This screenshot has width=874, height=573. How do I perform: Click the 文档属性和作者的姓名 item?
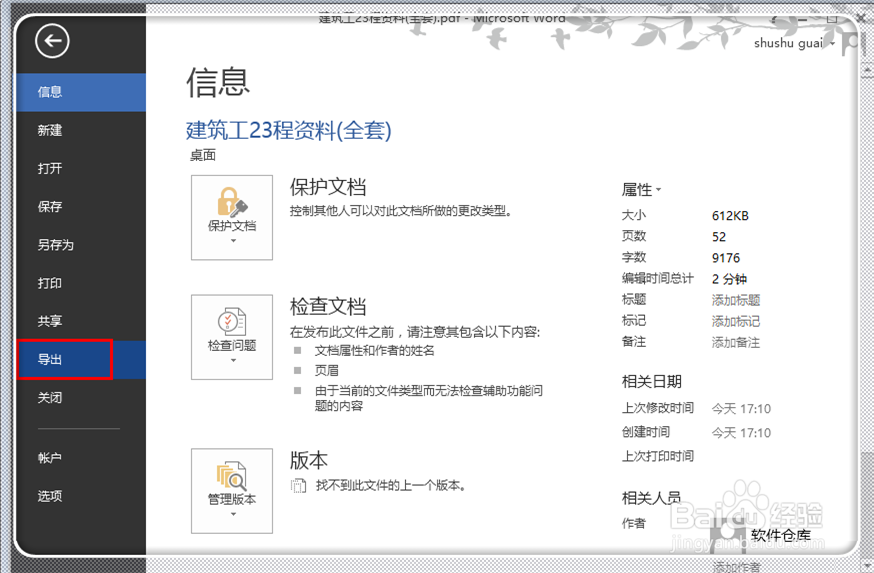pyautogui.click(x=375, y=351)
